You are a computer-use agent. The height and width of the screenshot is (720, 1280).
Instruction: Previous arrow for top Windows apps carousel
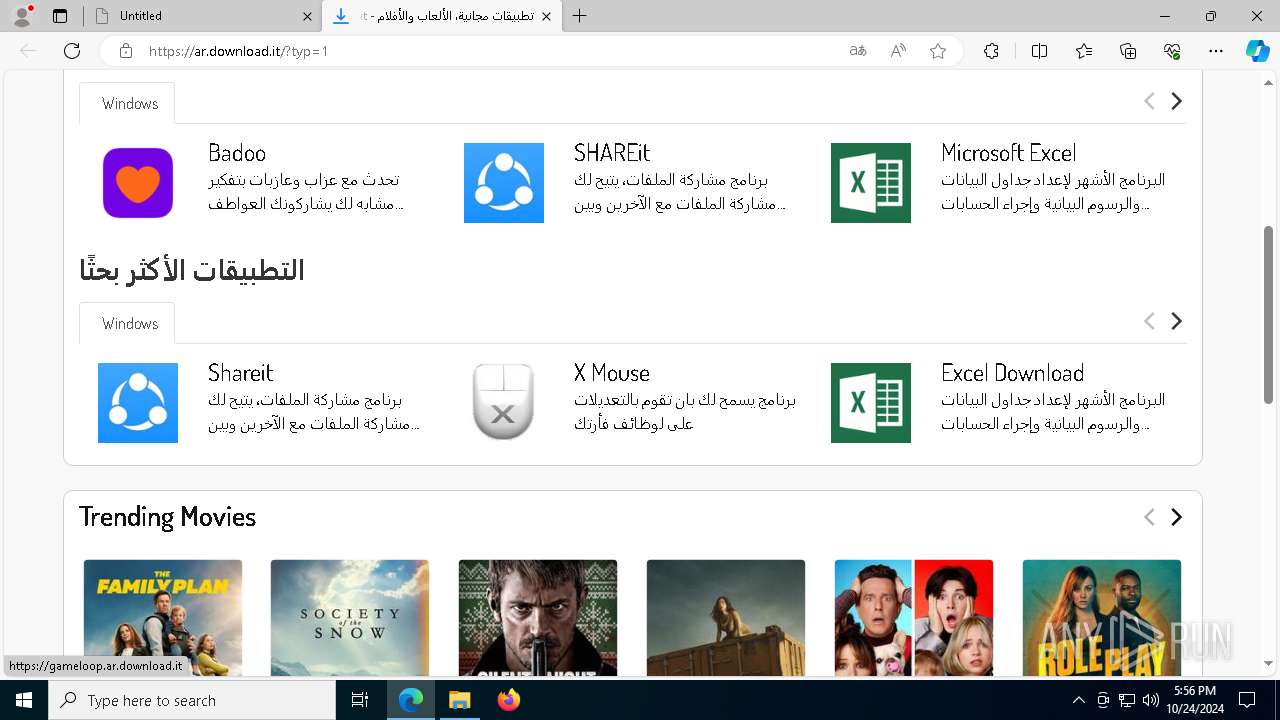click(x=1149, y=101)
